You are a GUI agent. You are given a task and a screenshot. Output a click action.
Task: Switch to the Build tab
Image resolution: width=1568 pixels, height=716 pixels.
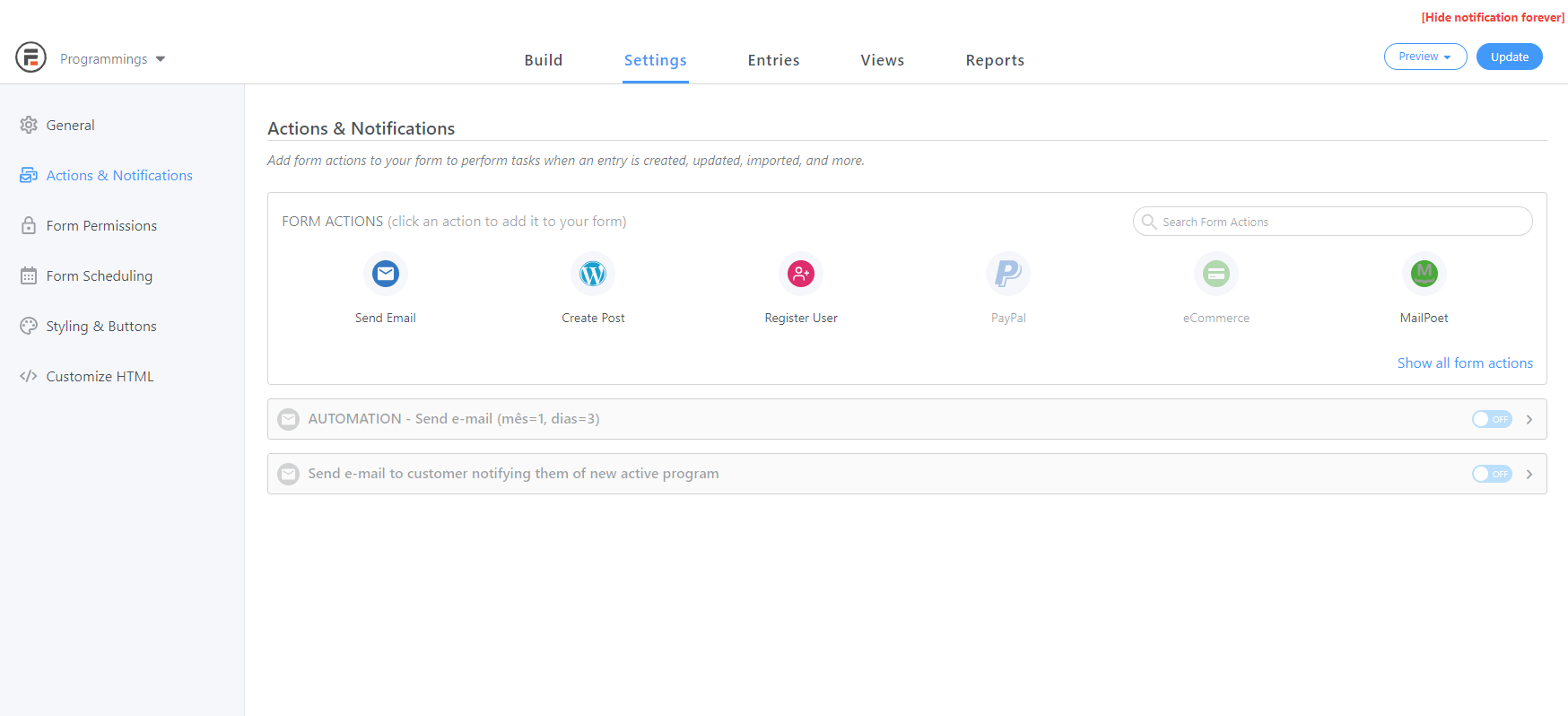pyautogui.click(x=543, y=60)
